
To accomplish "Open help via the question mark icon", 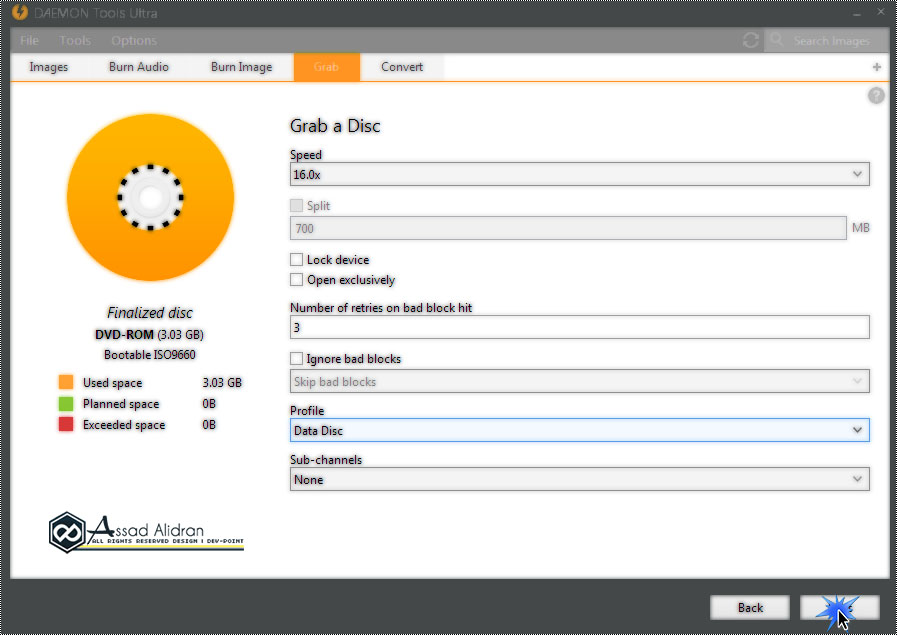I will pyautogui.click(x=876, y=96).
